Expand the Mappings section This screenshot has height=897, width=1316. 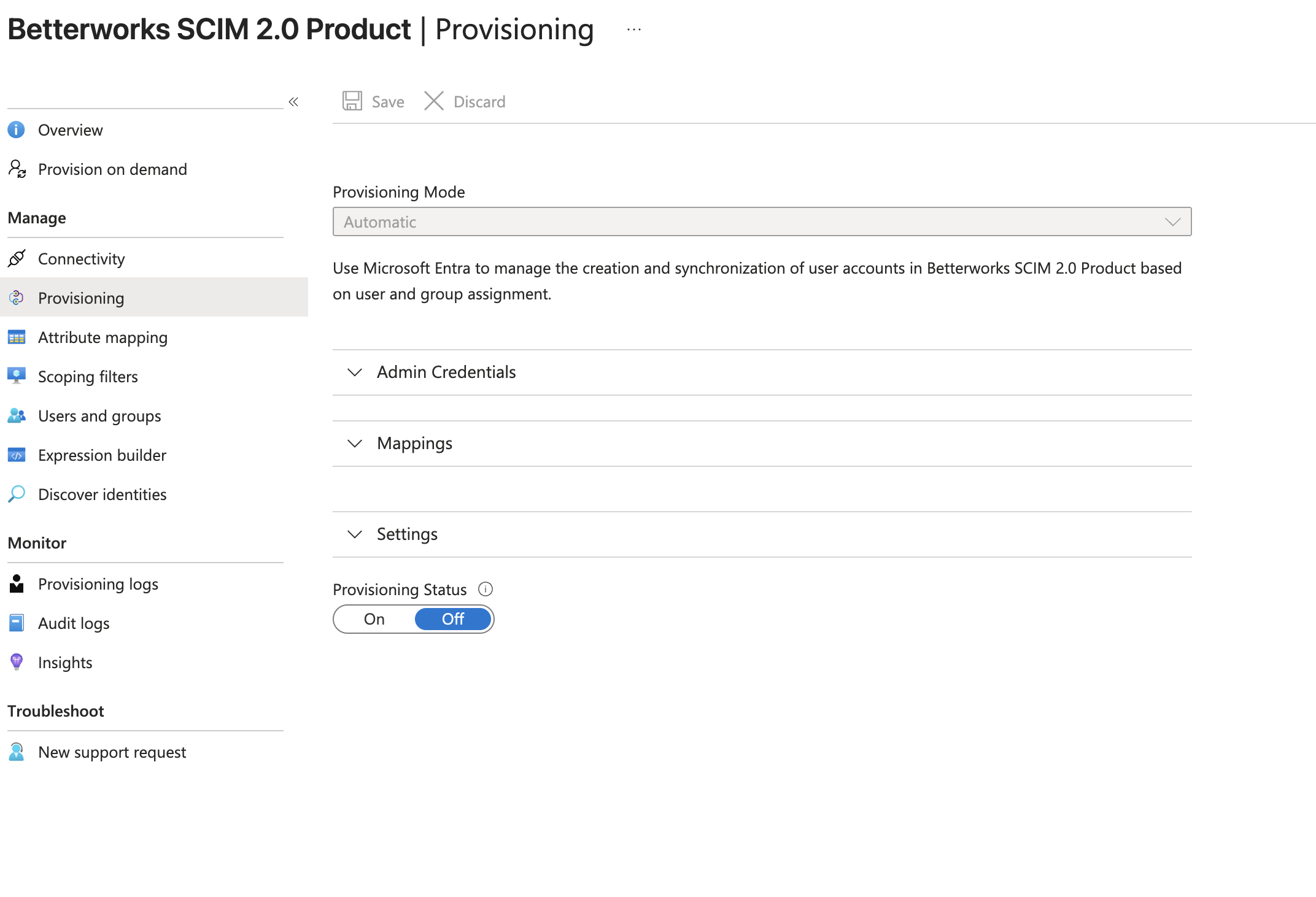762,444
